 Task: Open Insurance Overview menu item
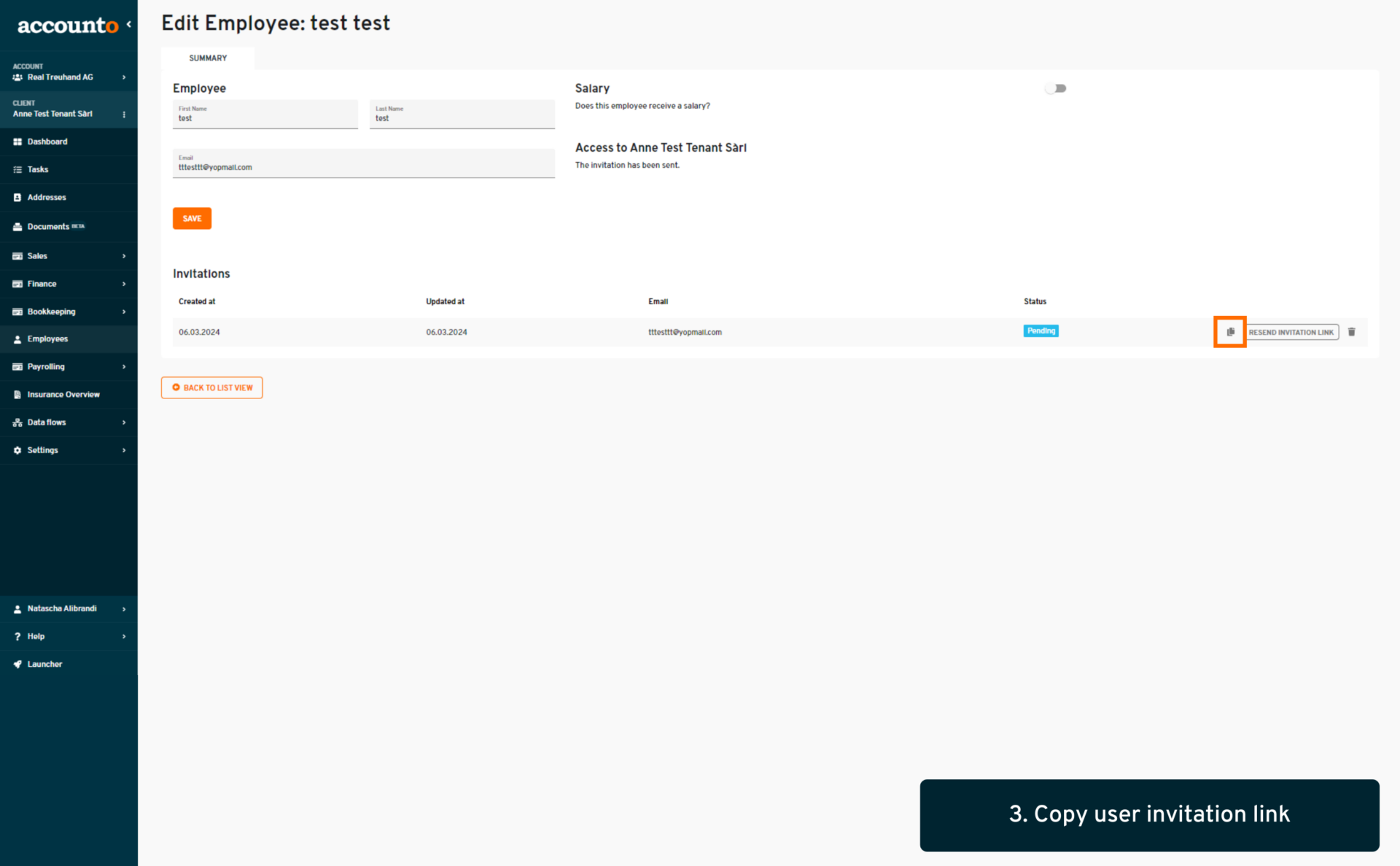(x=69, y=395)
